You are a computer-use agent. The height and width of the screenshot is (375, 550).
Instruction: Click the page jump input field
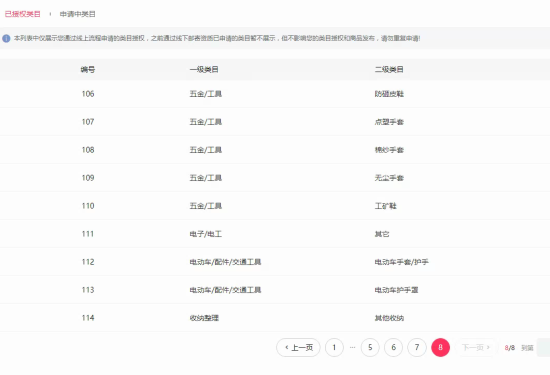point(543,347)
